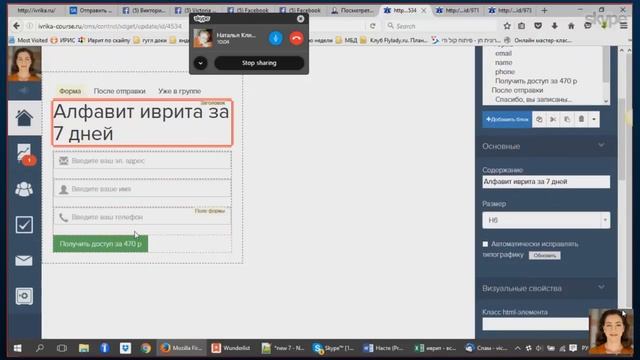Open Task View on taskbar
640x360 pixels.
tap(62, 348)
